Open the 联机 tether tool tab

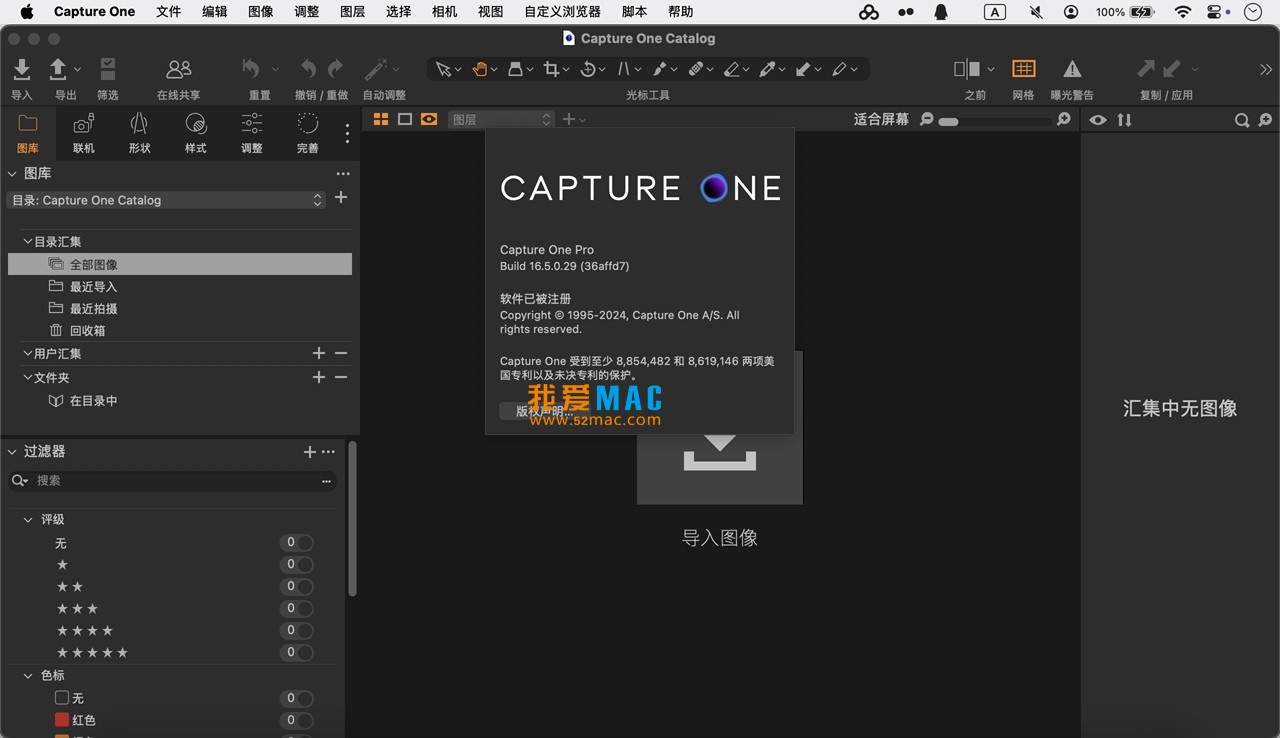[x=83, y=130]
